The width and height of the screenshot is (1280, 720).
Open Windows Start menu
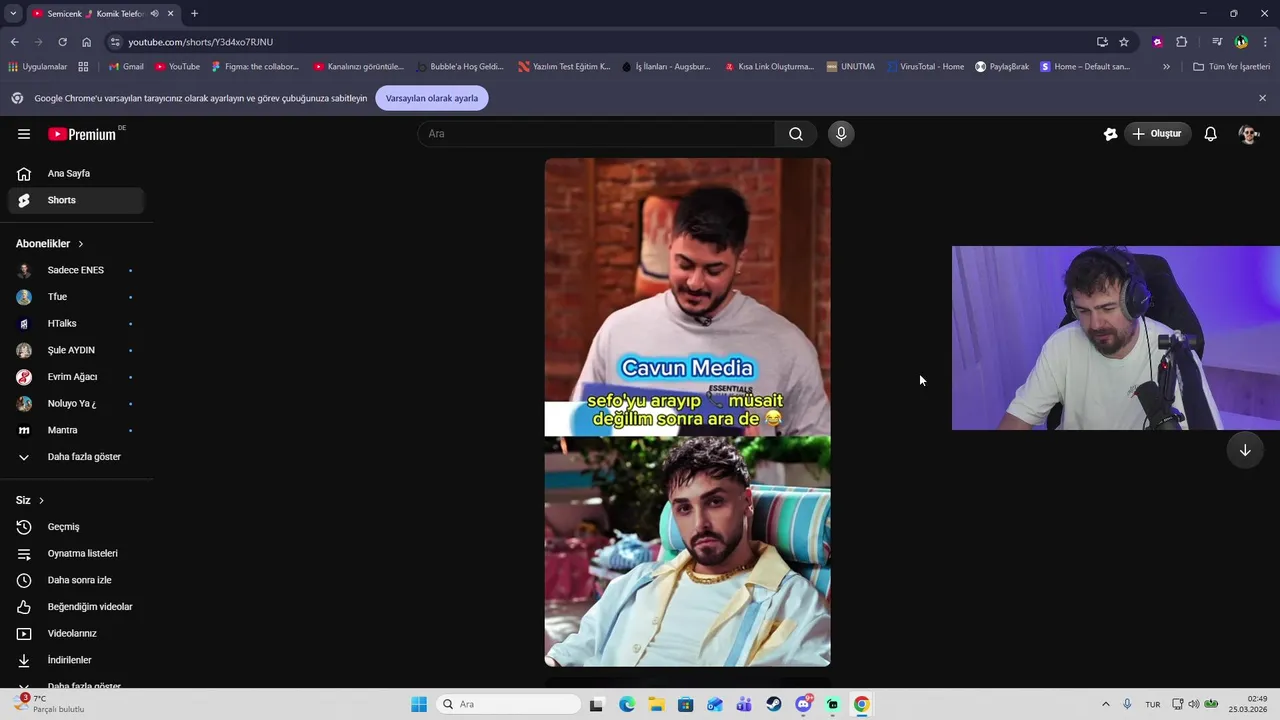click(x=419, y=704)
